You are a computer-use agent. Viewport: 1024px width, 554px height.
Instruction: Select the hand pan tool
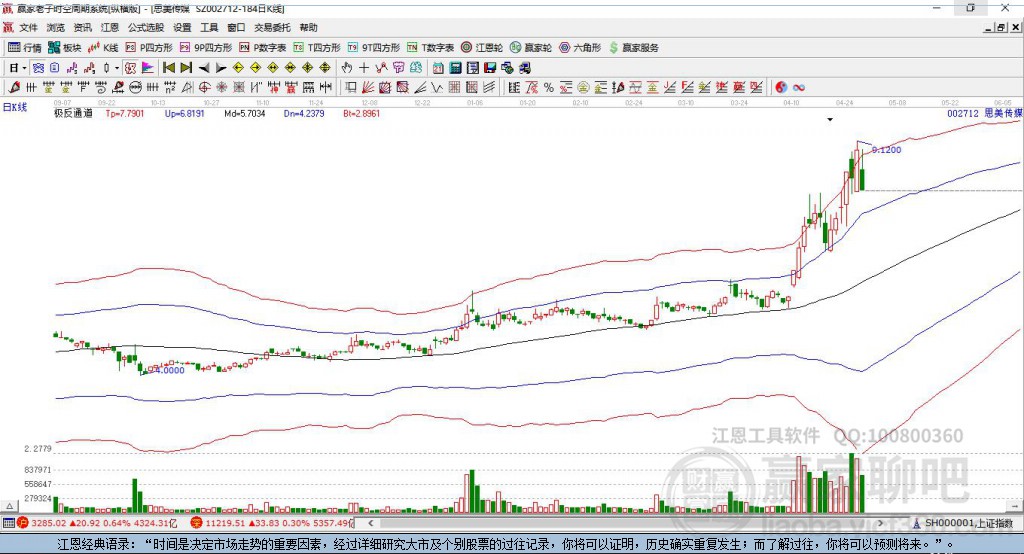click(347, 68)
